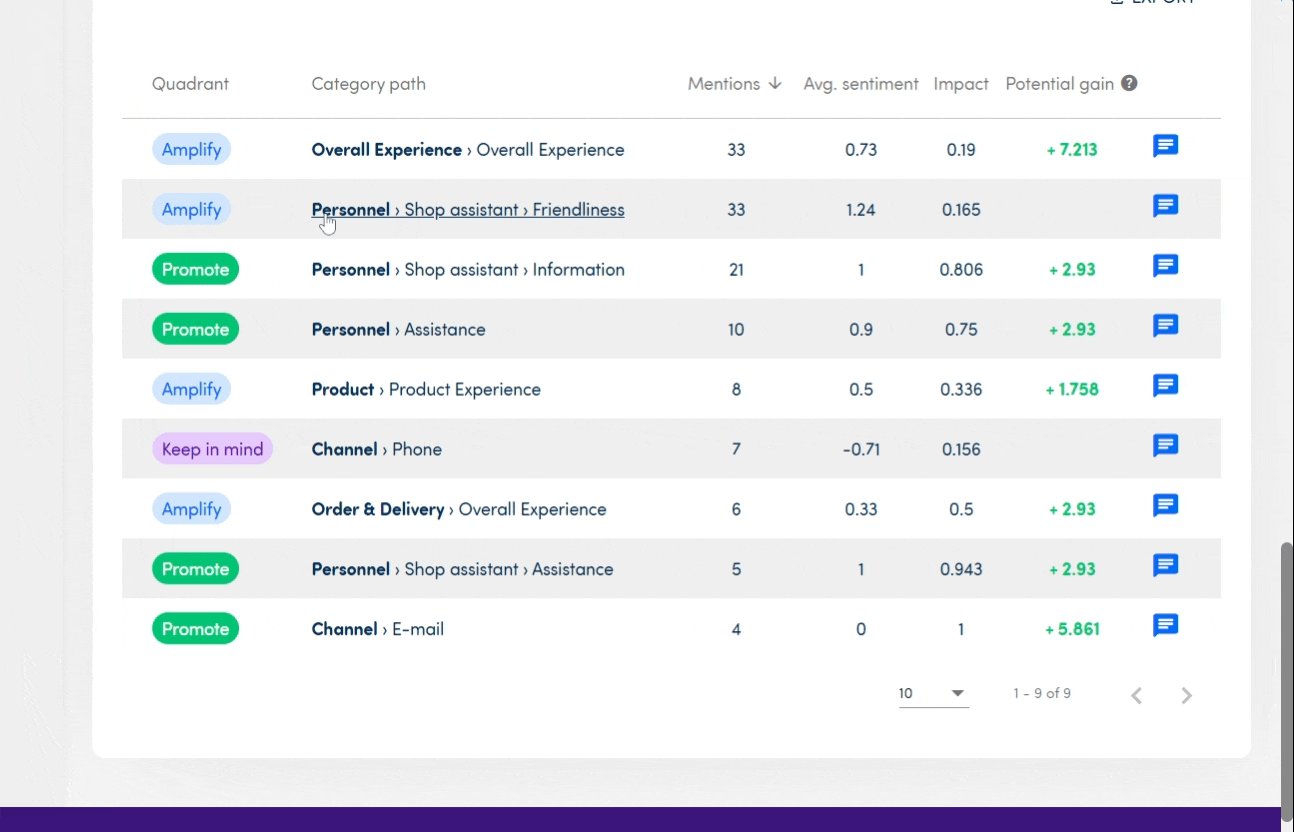Viewport: 1294px width, 832px height.
Task: Open Personnel › Shop assistant › Friendliness link
Action: point(468,210)
